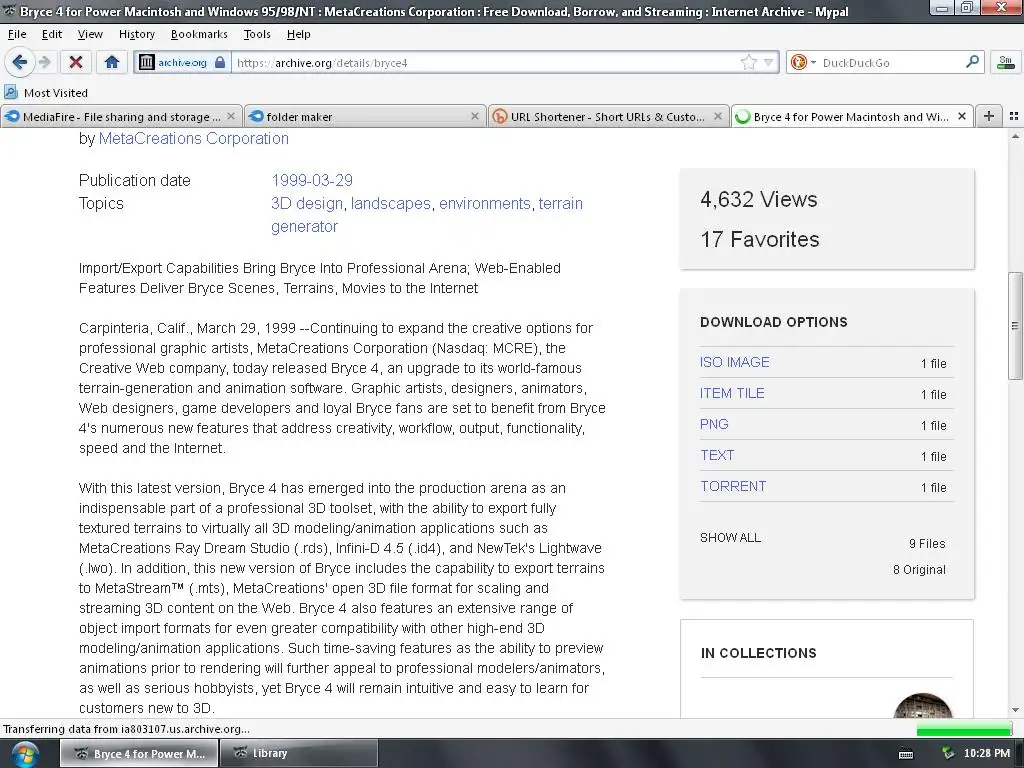Click SHOW ALL download files
This screenshot has height=768, width=1024.
(730, 537)
